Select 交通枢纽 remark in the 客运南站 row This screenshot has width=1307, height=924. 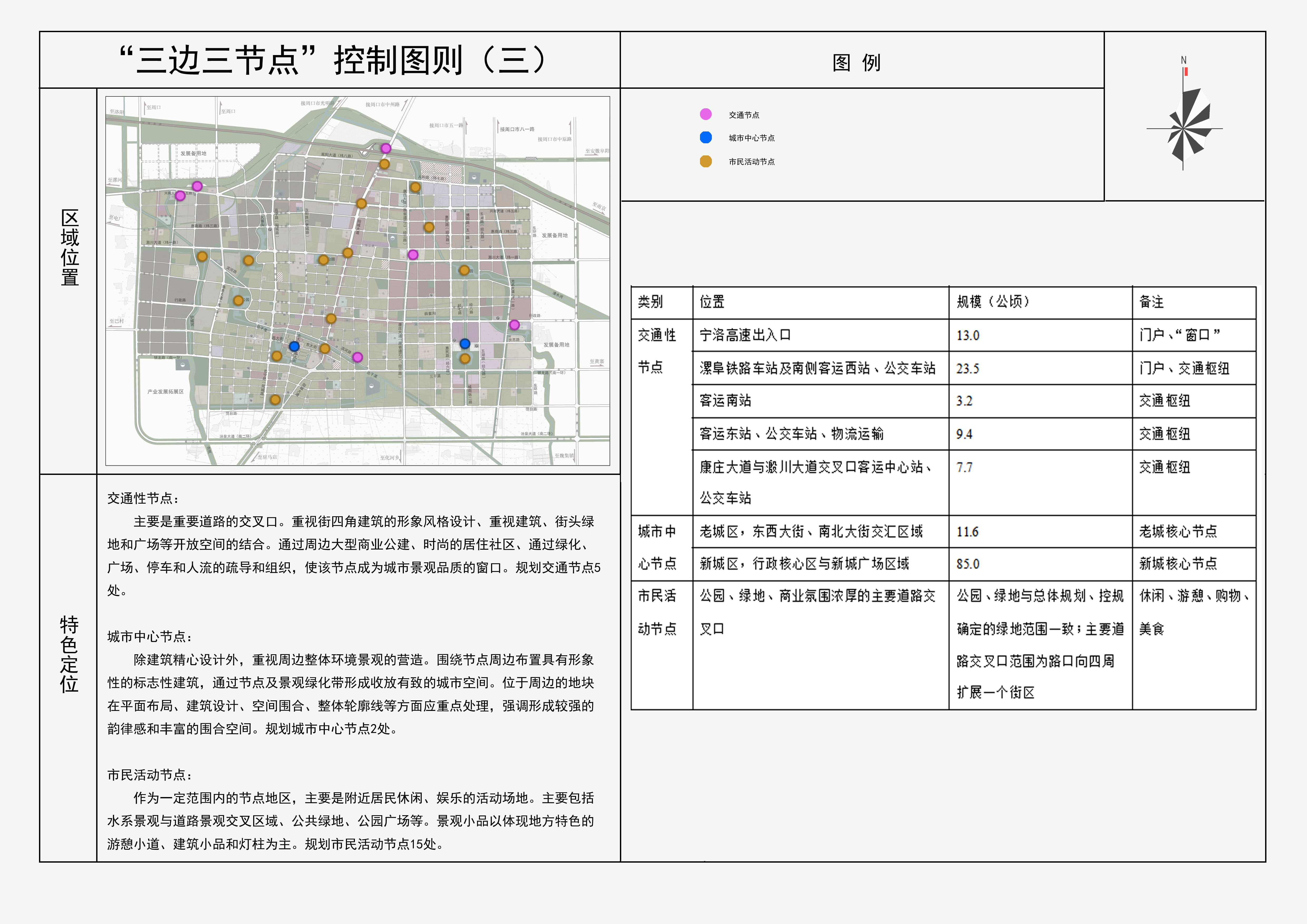click(1165, 401)
